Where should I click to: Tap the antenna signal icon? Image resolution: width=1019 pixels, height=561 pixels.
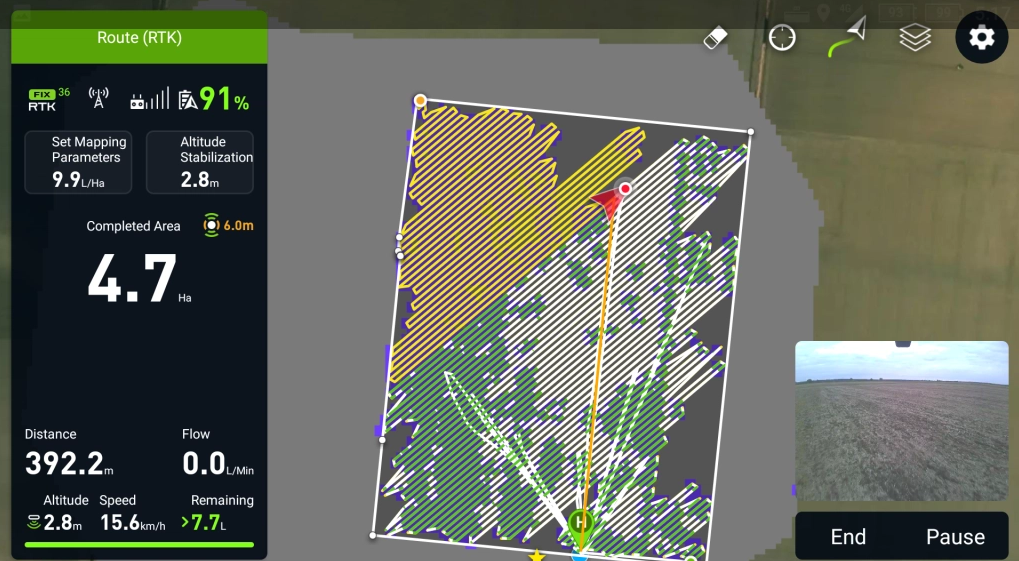tap(99, 98)
